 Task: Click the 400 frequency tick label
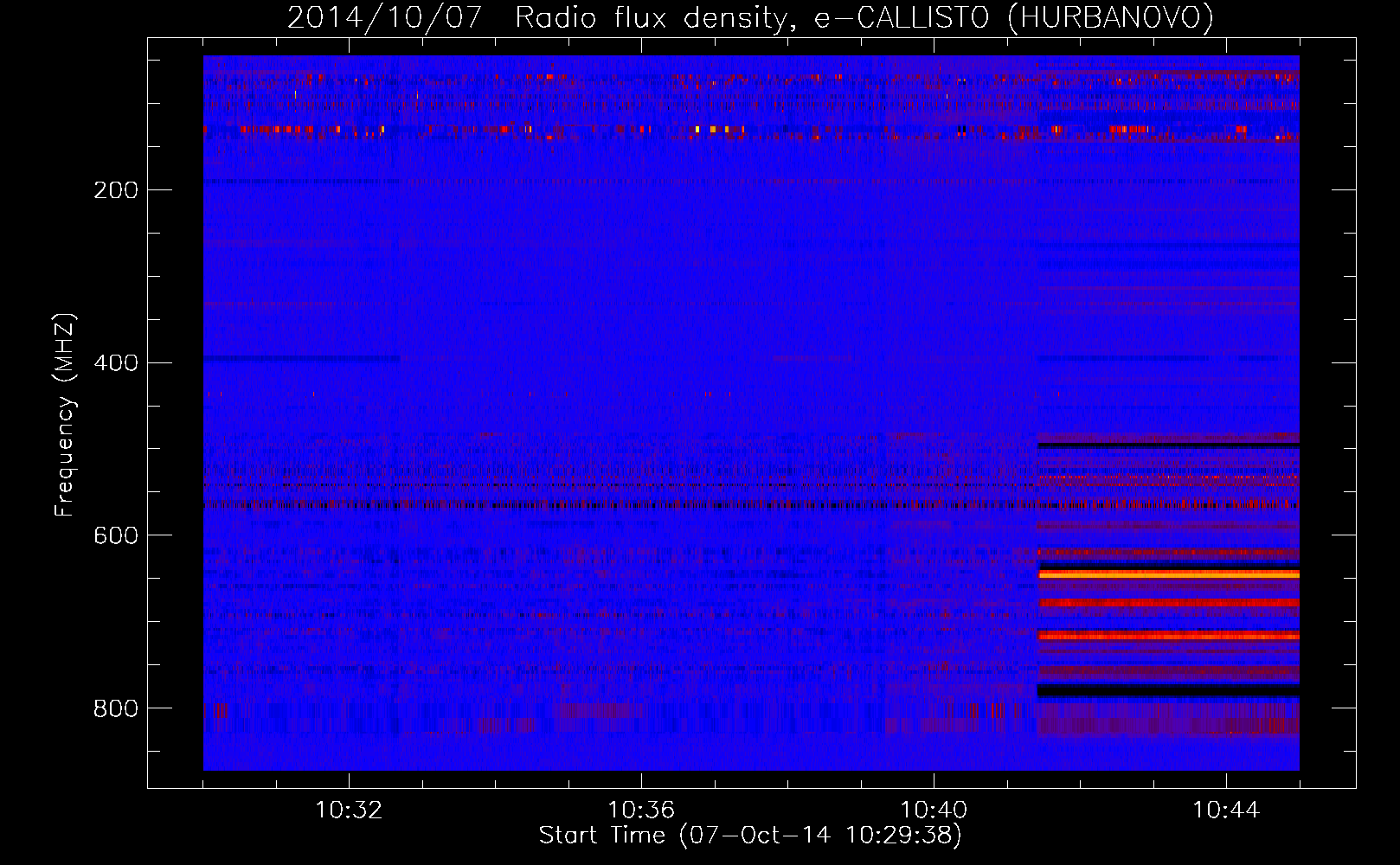pos(116,363)
